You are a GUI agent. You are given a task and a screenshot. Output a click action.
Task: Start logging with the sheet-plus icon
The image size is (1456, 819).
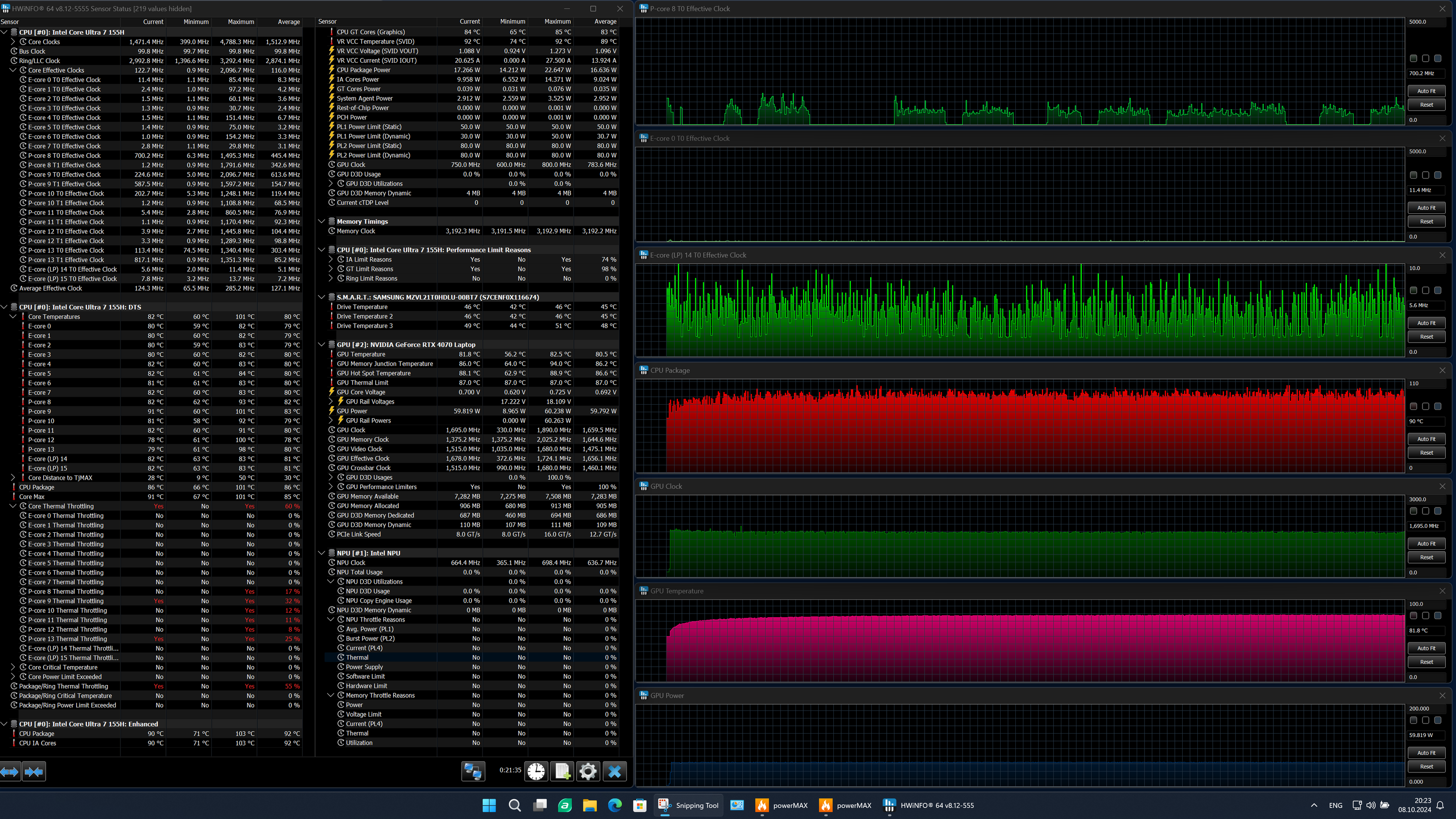point(563,771)
